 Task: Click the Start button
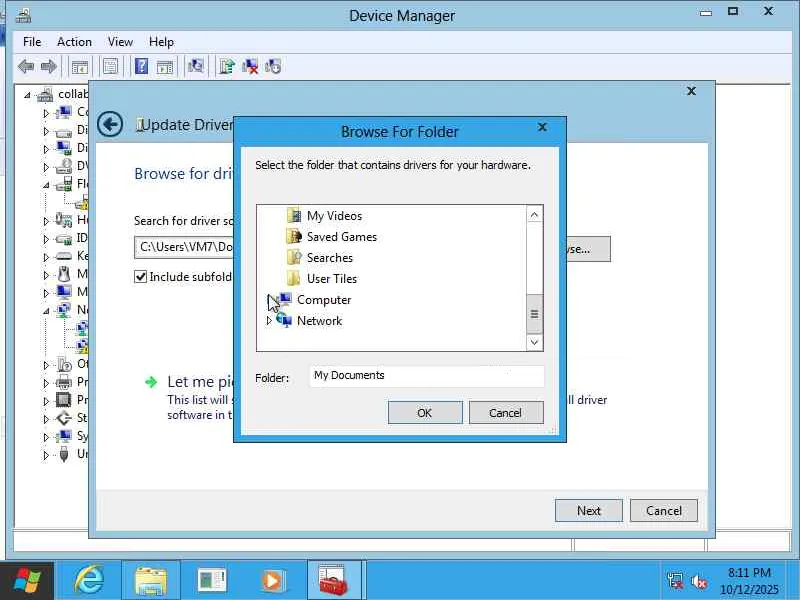27,581
